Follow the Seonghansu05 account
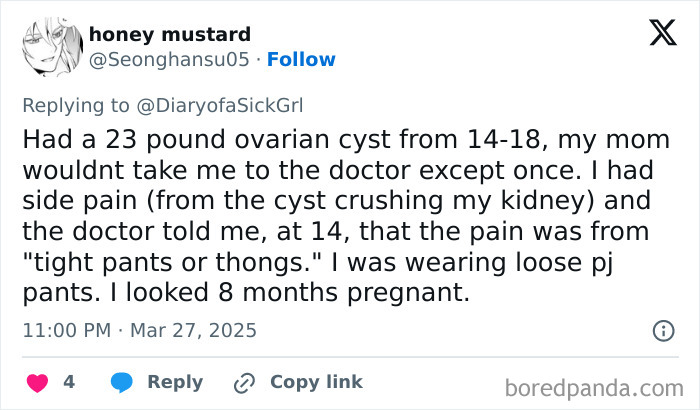700x410 pixels. tap(300, 60)
